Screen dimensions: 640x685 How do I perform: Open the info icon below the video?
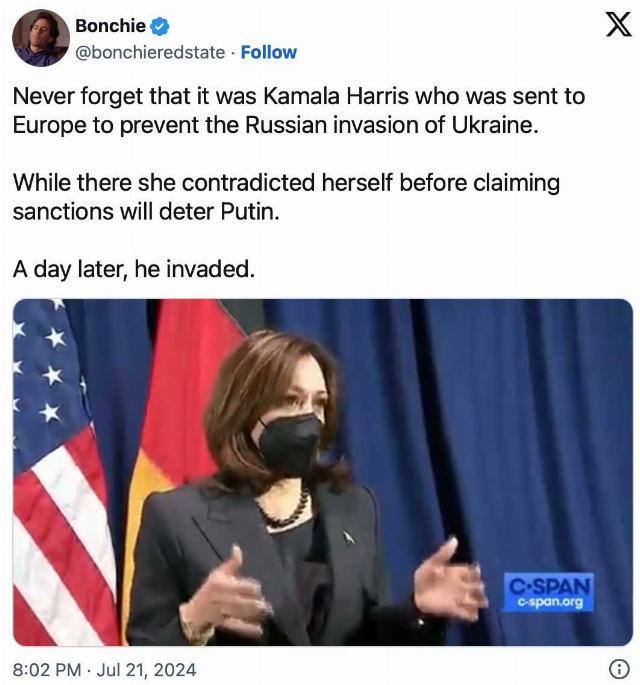pos(619,669)
